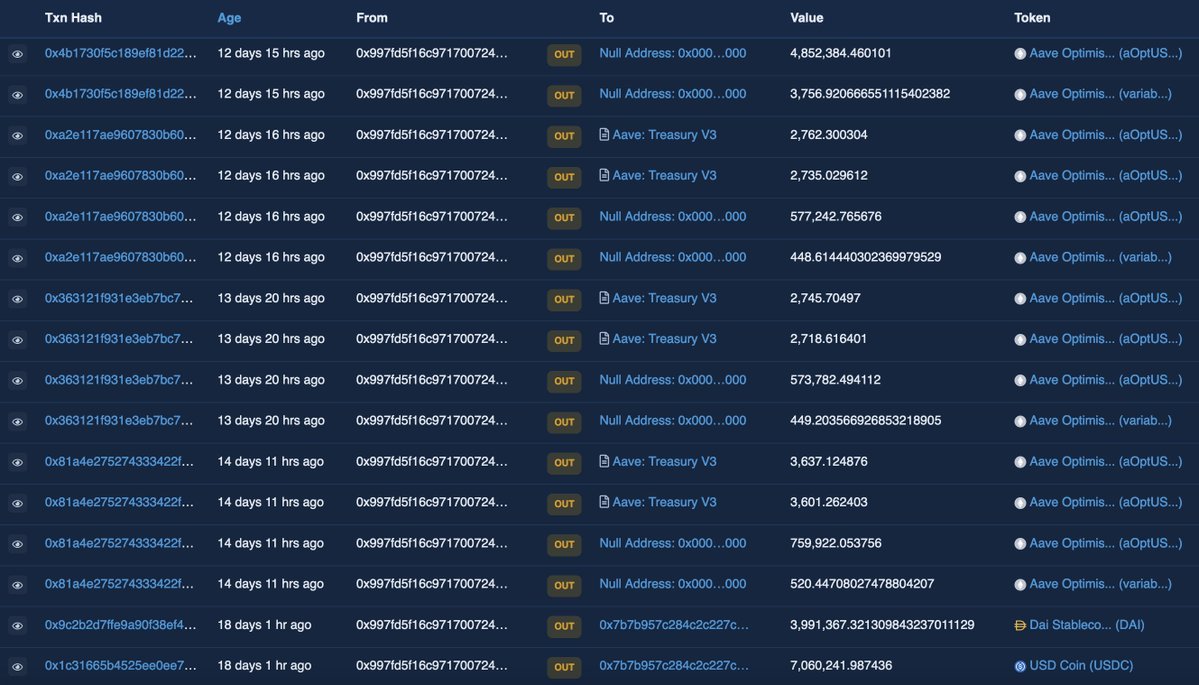Open txn hash 0x4b1730f5c189ef81d22 for 4,852,384.460101
The width and height of the screenshot is (1199, 685).
pos(120,54)
